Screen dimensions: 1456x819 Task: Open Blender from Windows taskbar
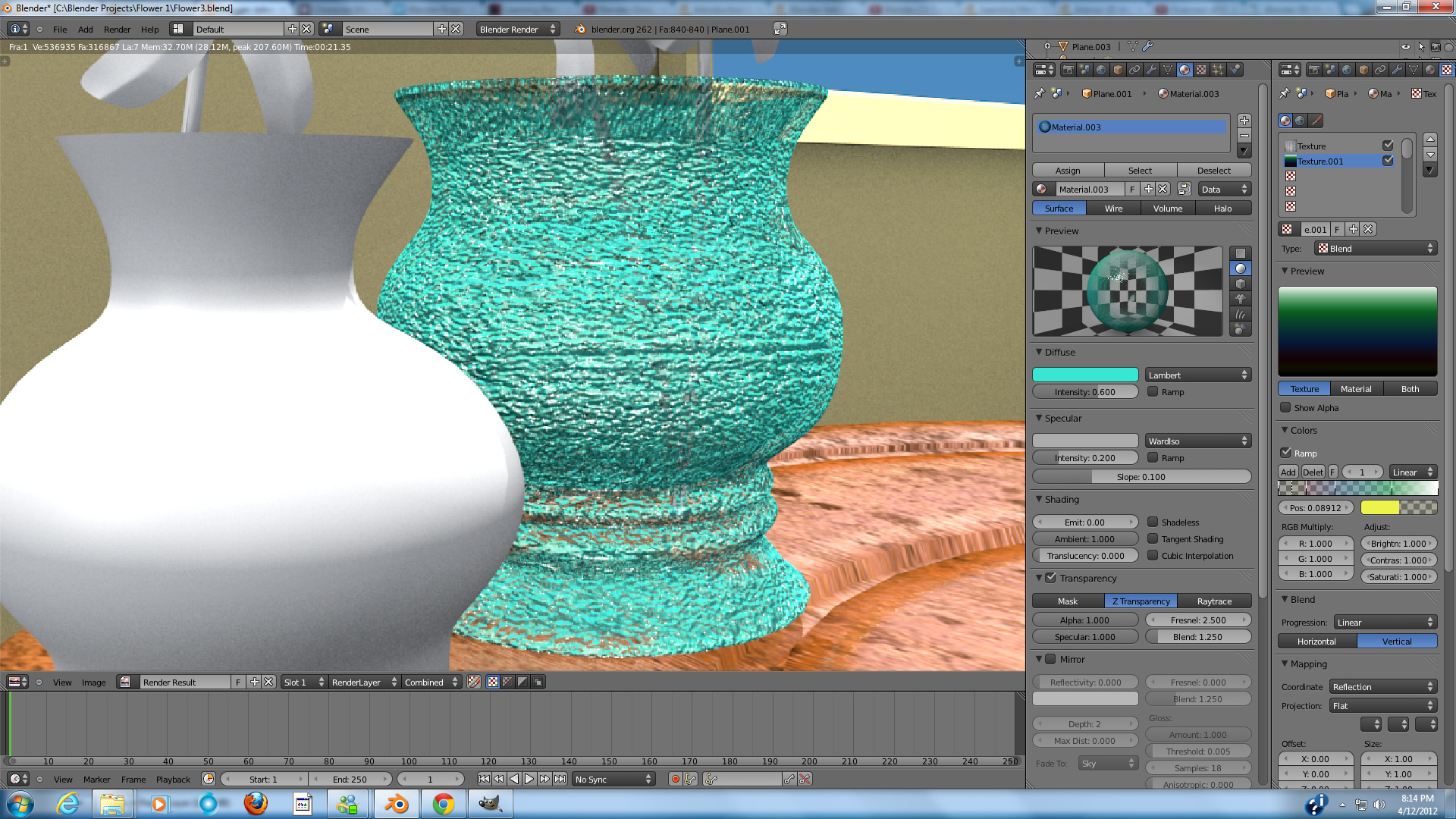397,804
